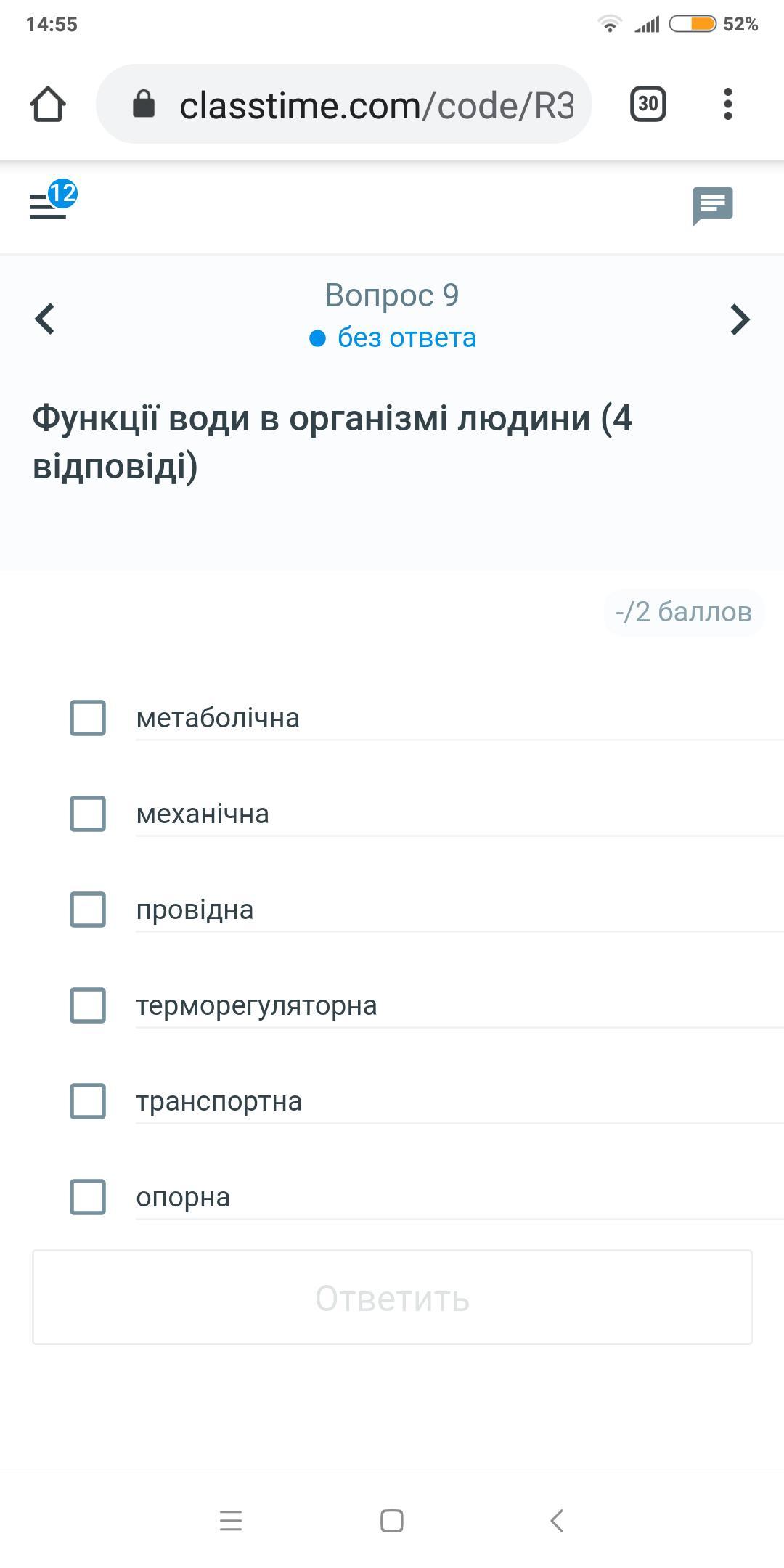Tap the Вопрос 9 question header
784x1568 pixels.
[x=392, y=295]
